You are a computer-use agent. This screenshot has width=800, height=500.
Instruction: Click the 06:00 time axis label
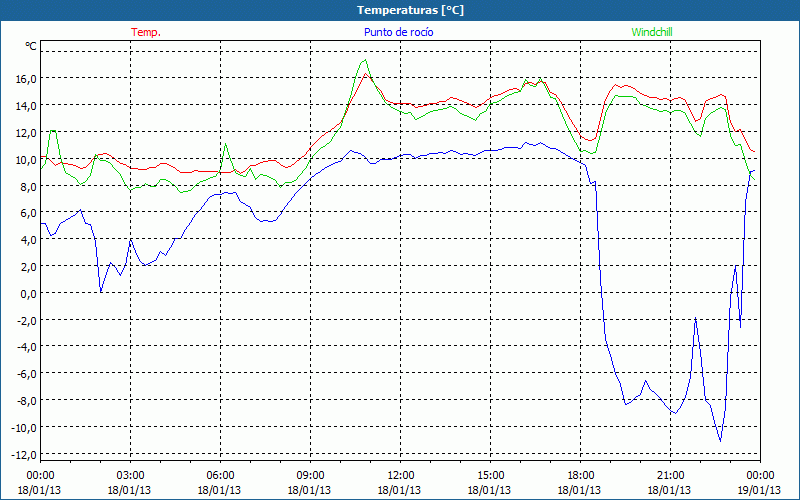click(x=220, y=476)
